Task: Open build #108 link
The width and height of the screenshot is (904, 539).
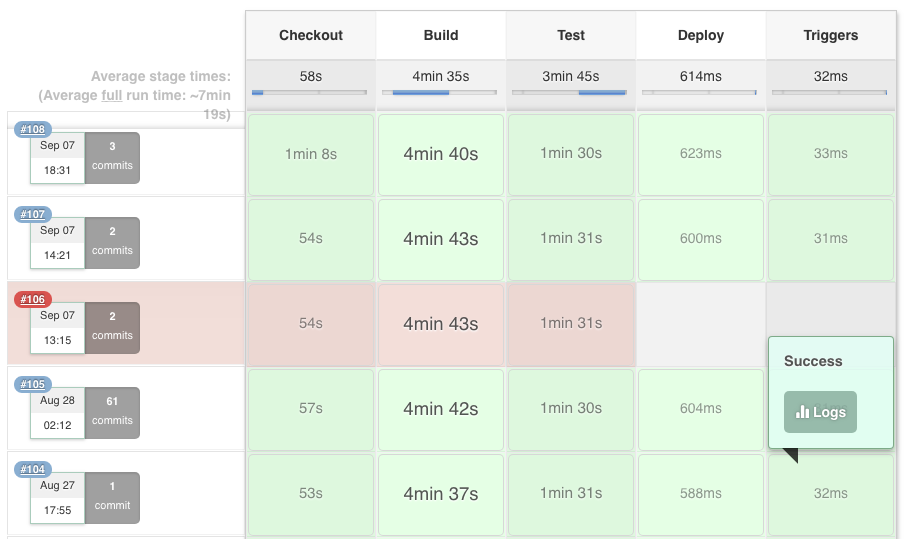Action: 33,130
